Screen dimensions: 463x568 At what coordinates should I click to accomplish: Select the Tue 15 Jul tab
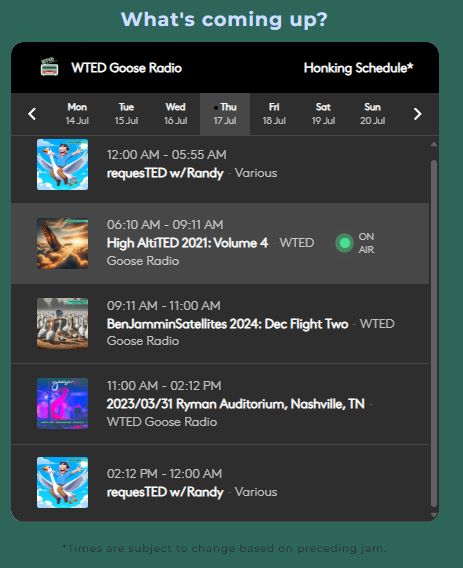[x=126, y=114]
